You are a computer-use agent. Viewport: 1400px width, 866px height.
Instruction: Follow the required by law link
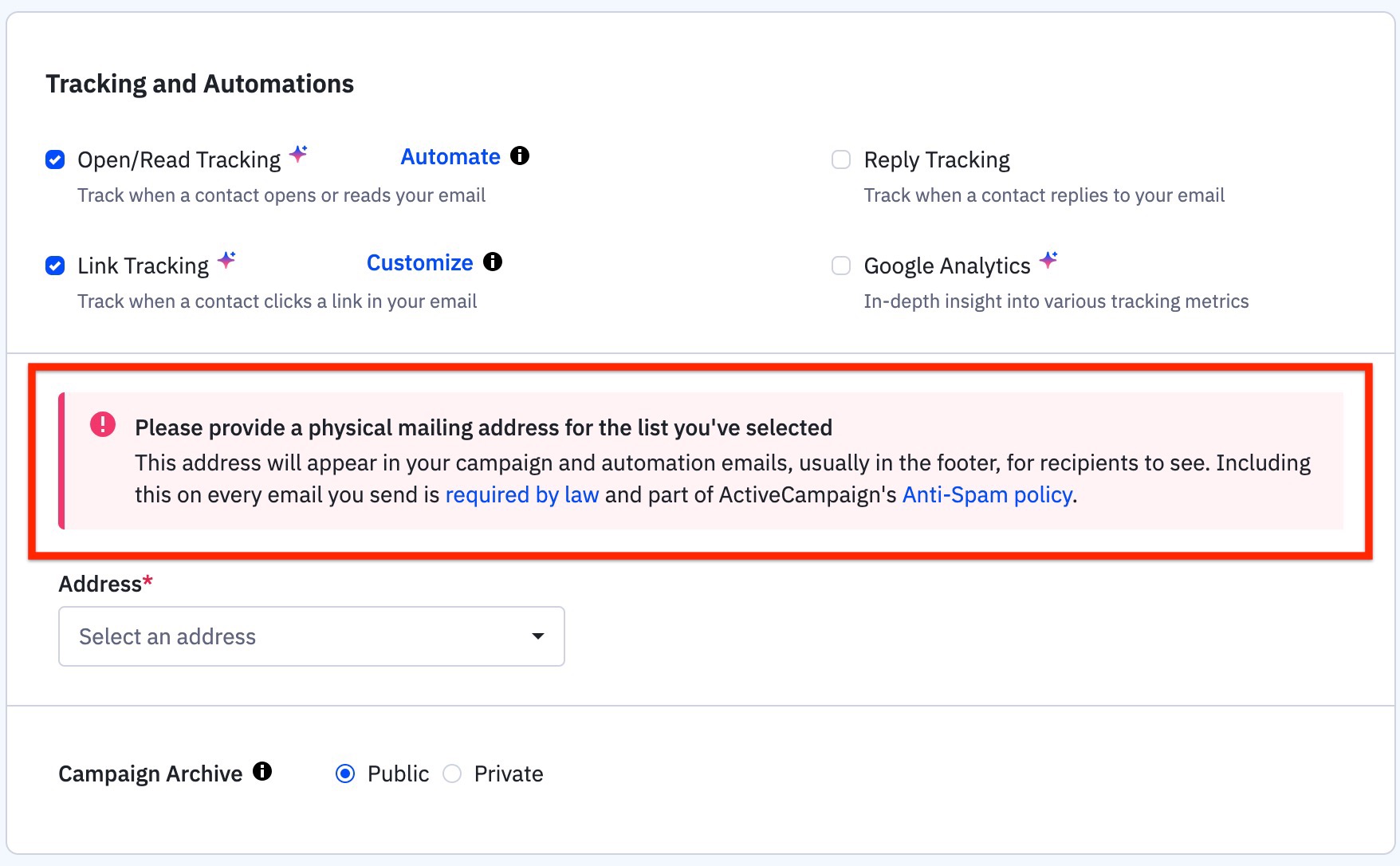pos(522,495)
